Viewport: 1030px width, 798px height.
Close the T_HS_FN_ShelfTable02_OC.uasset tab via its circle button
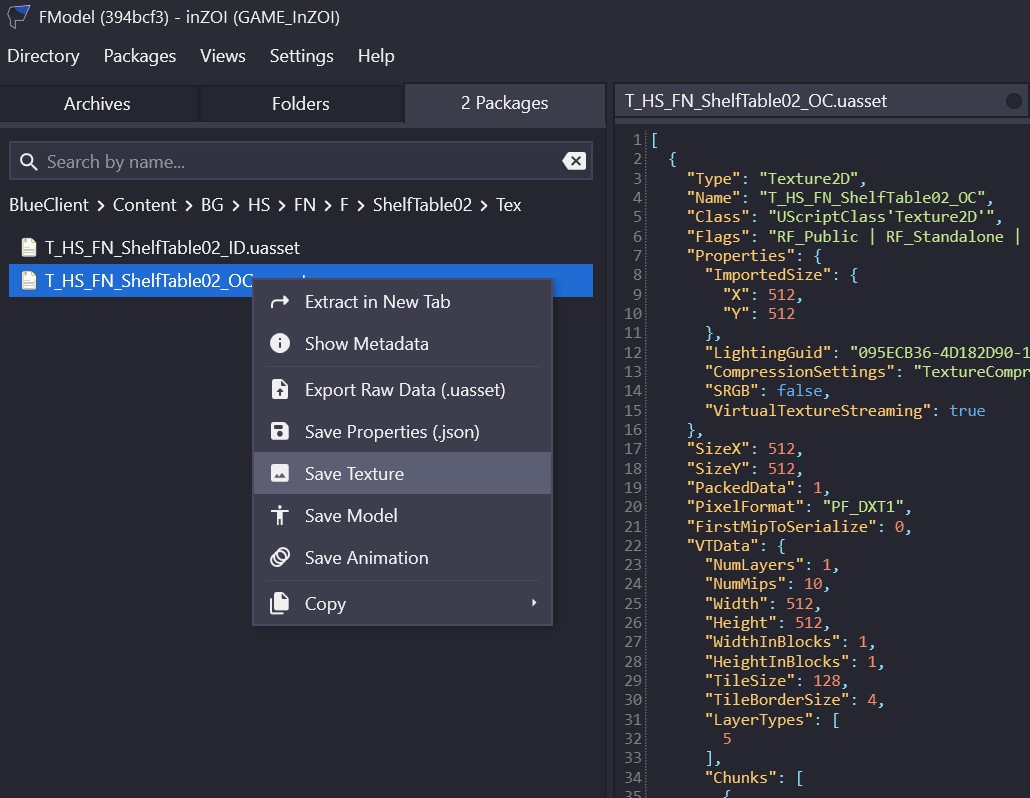(1014, 100)
